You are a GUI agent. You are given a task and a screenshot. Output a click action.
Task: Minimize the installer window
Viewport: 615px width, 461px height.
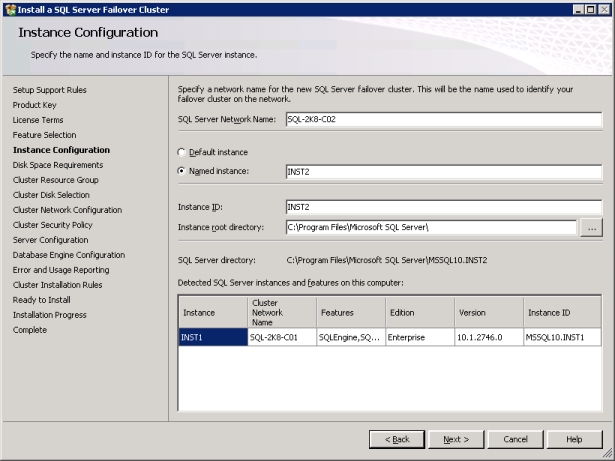(578, 10)
